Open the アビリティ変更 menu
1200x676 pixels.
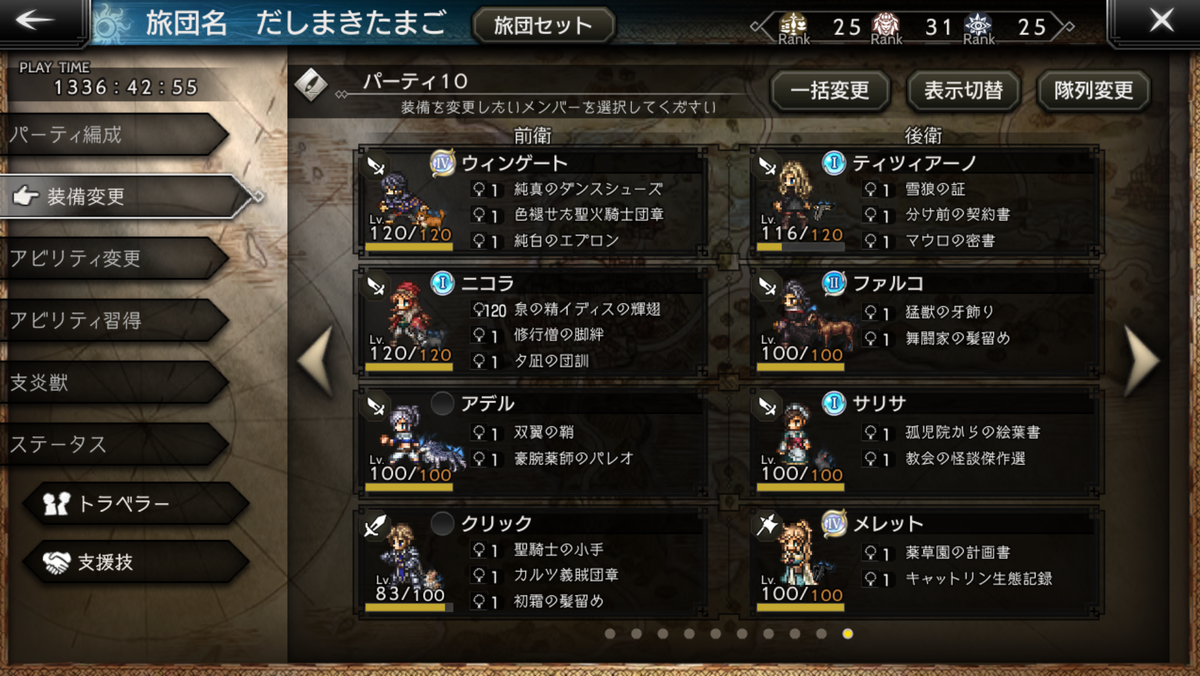(115, 258)
